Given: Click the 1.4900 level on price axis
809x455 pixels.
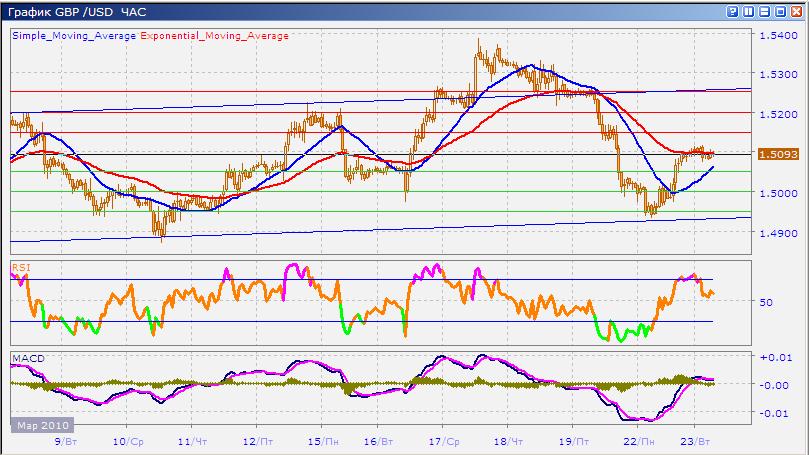Looking at the screenshot, I should [778, 233].
